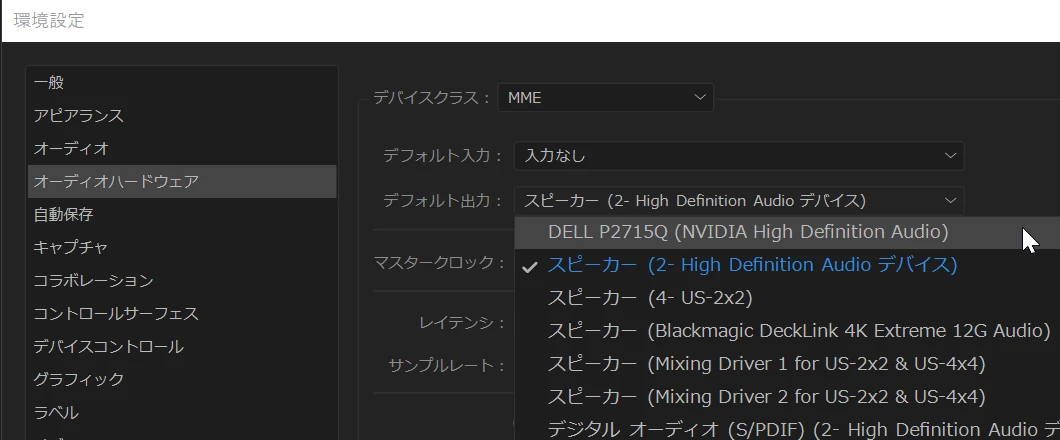The image size is (1060, 440).
Task: Click the デバイスクラス dropdown chevron arrow
Action: click(x=700, y=98)
